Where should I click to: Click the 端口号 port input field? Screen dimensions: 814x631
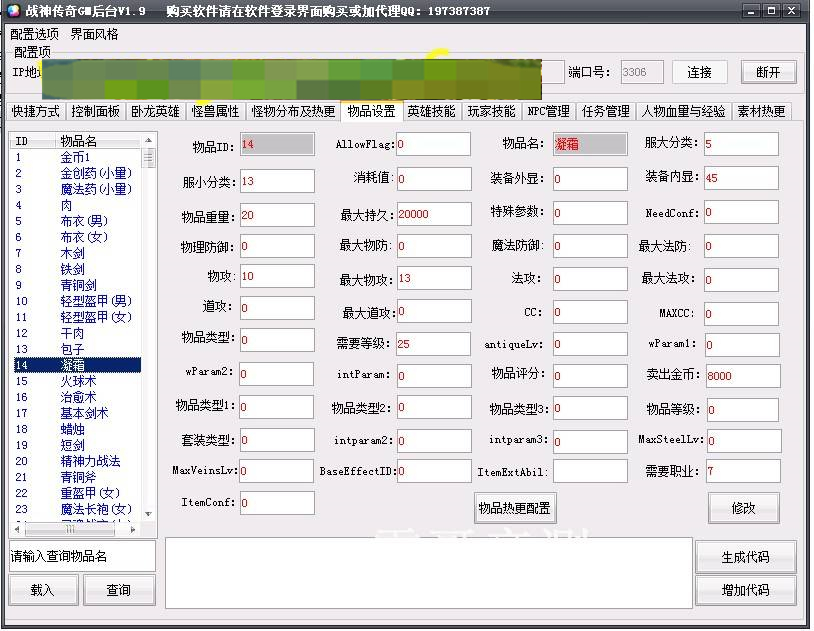click(x=641, y=71)
